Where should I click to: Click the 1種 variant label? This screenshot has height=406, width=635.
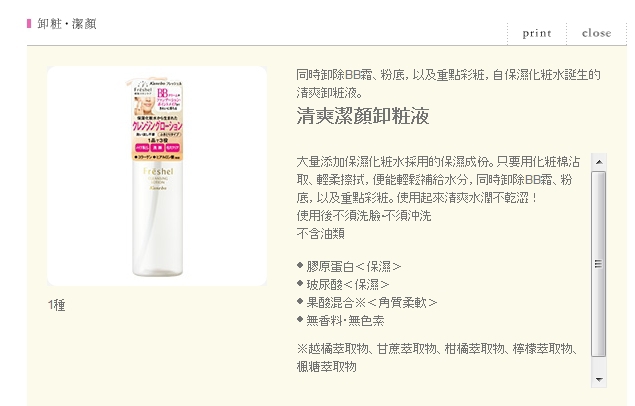57,305
